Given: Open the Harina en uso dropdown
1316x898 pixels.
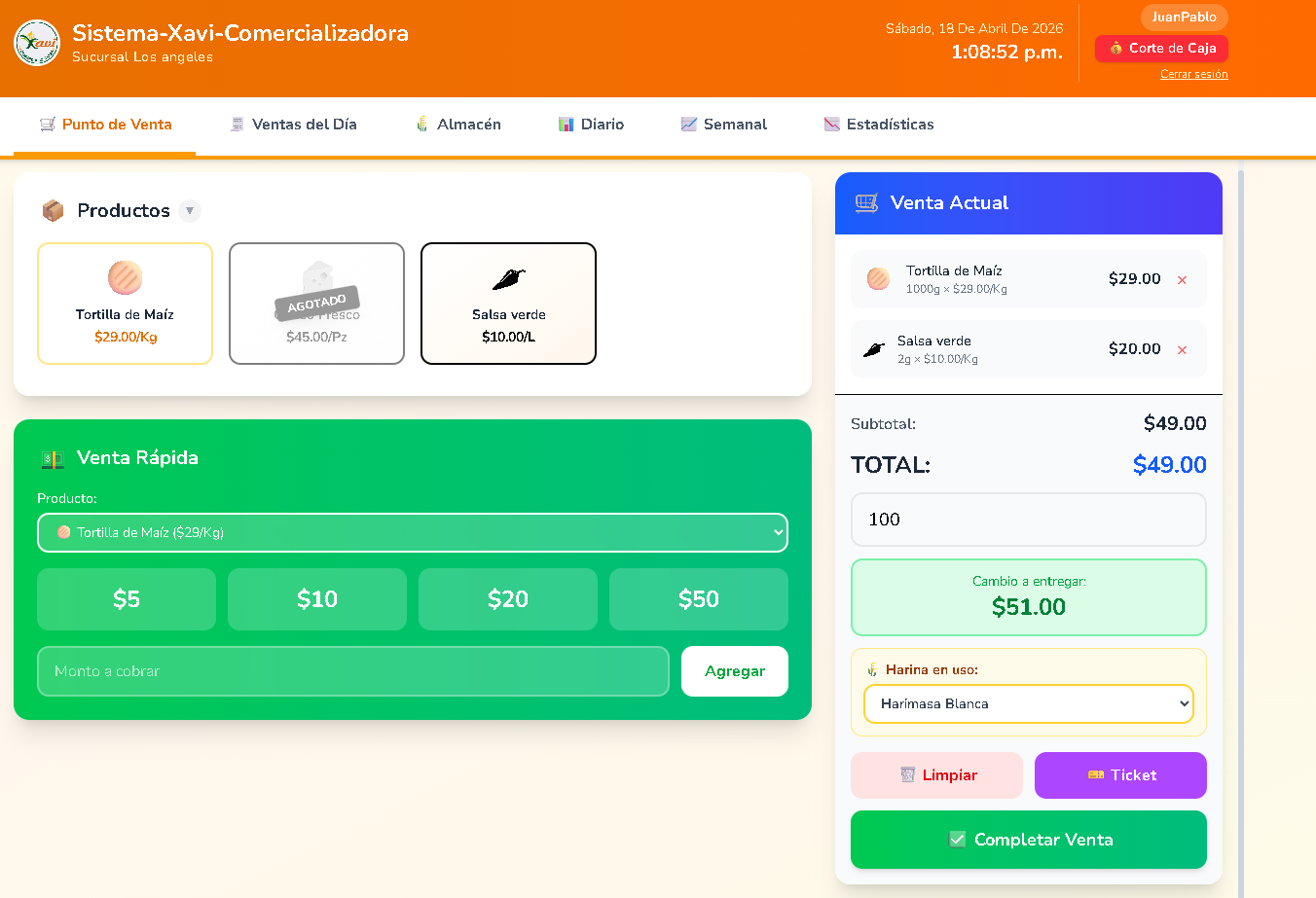Looking at the screenshot, I should [x=1028, y=703].
